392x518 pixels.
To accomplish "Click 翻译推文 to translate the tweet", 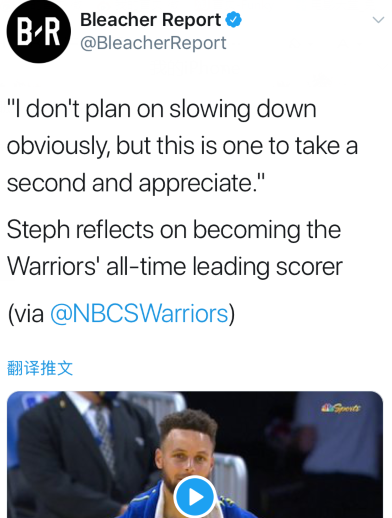I will [40, 368].
